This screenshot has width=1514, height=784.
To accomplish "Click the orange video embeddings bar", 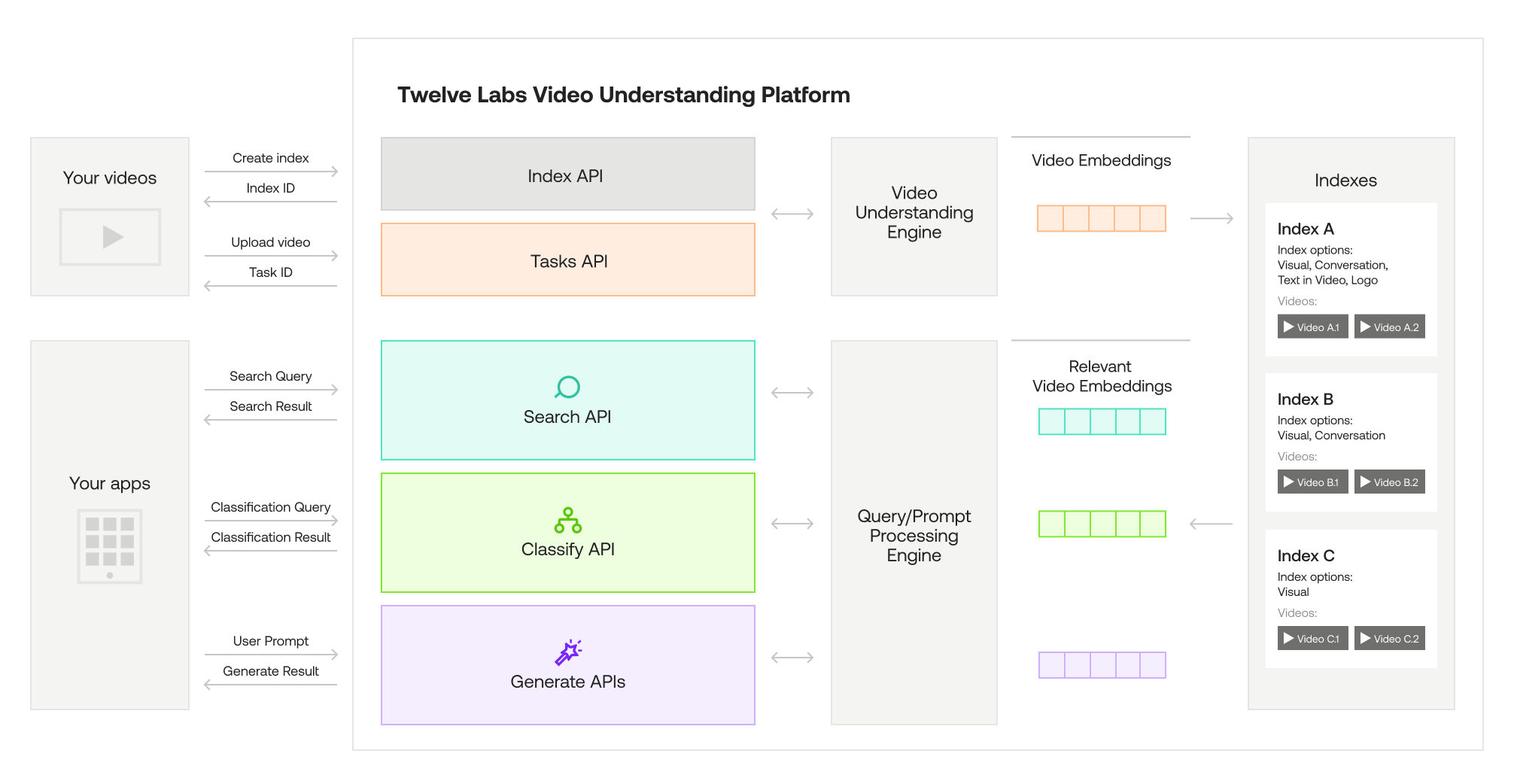I will click(1102, 218).
